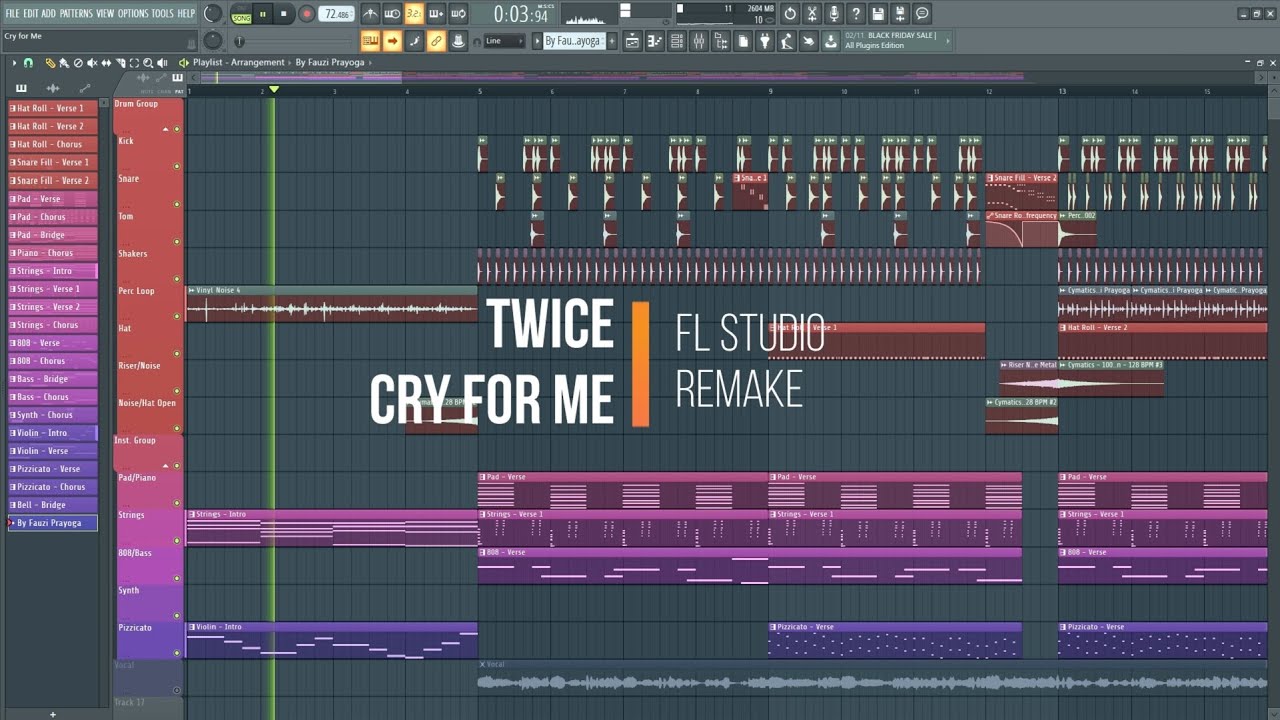The height and width of the screenshot is (720, 1280).
Task: Open the Playlist view icon
Action: click(633, 41)
